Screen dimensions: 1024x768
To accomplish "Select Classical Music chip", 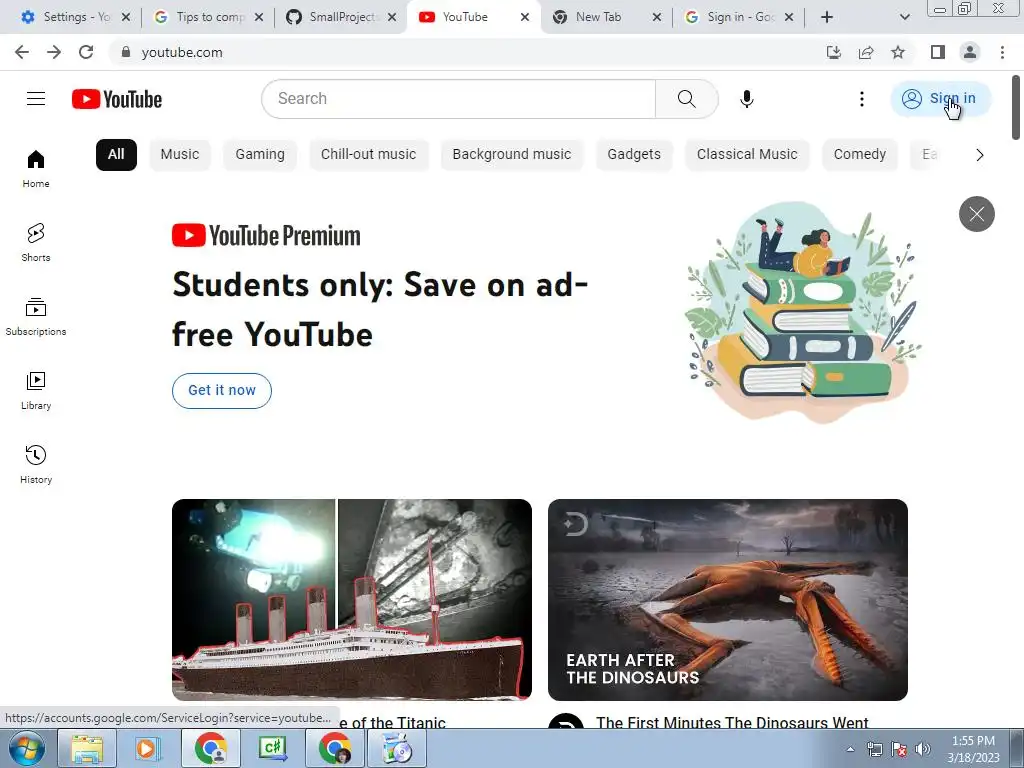I will click(x=747, y=155).
